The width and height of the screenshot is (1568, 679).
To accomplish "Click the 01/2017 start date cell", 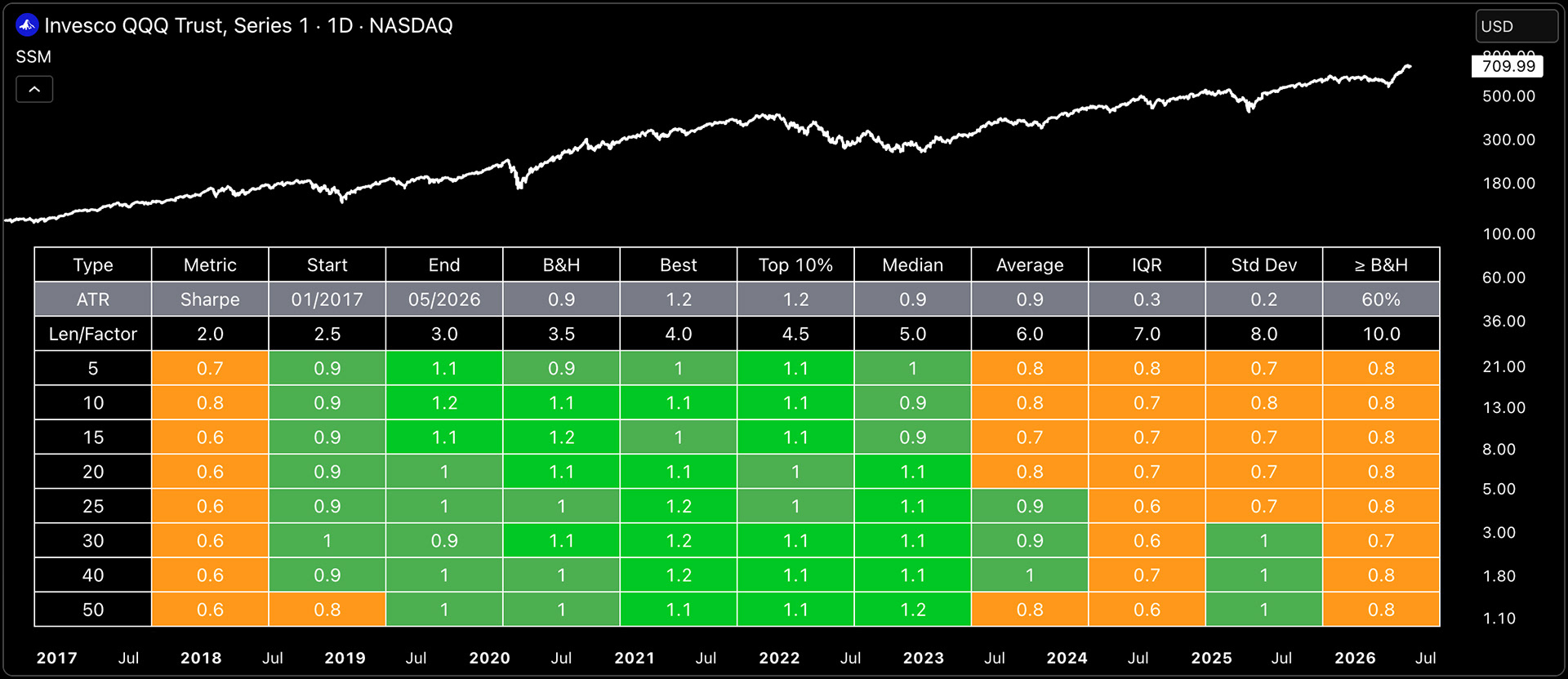I will (x=327, y=300).
